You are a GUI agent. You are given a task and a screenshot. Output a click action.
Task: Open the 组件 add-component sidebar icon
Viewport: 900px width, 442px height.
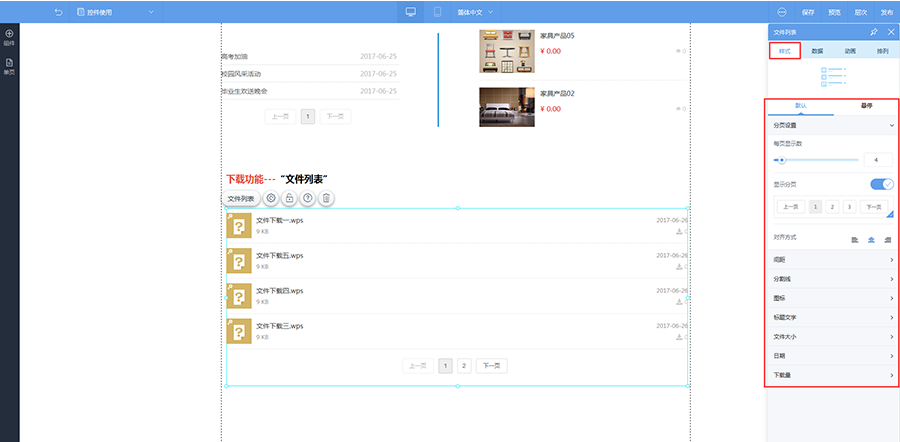click(x=9, y=37)
